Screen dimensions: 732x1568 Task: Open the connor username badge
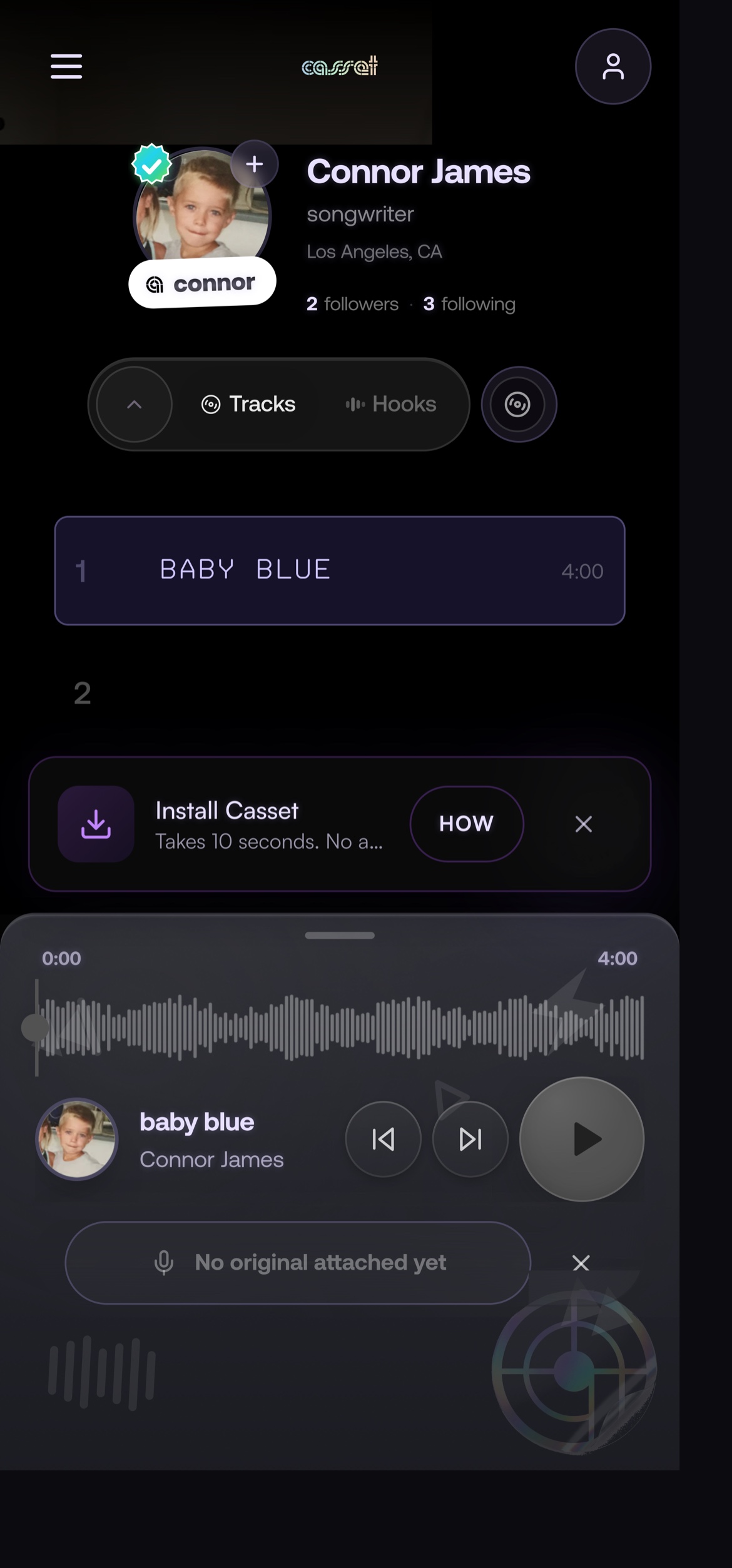(202, 283)
